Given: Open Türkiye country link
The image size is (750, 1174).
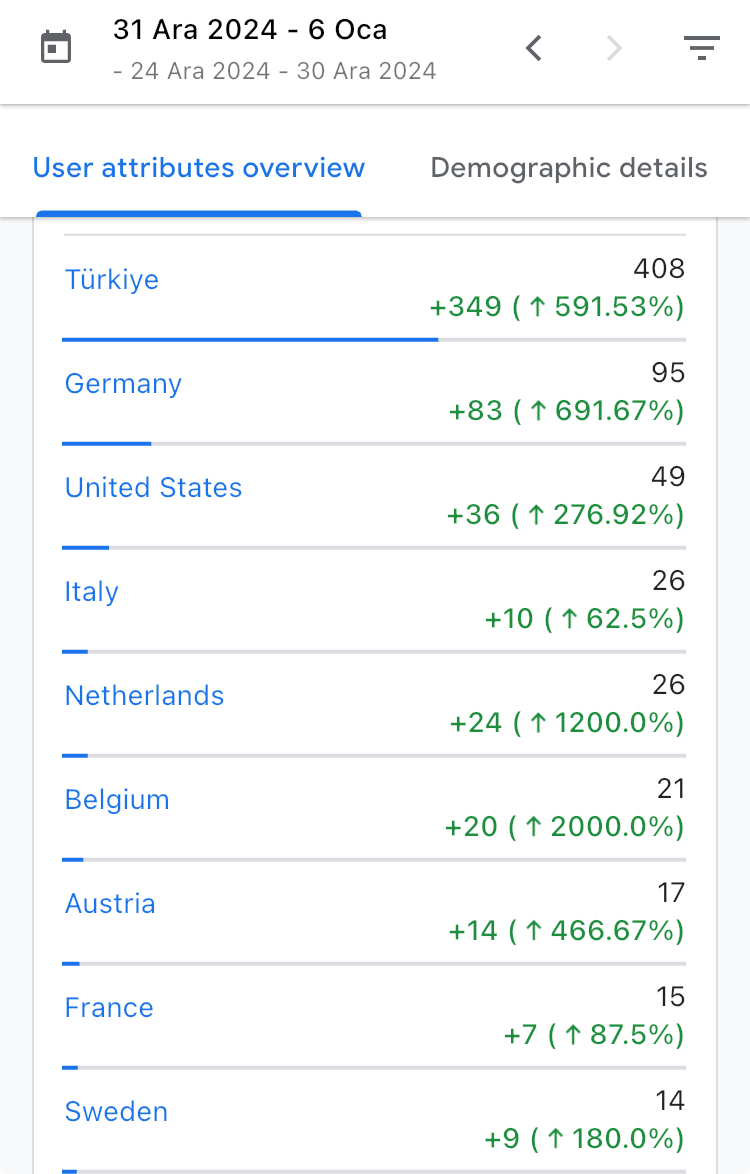Looking at the screenshot, I should pyautogui.click(x=112, y=279).
